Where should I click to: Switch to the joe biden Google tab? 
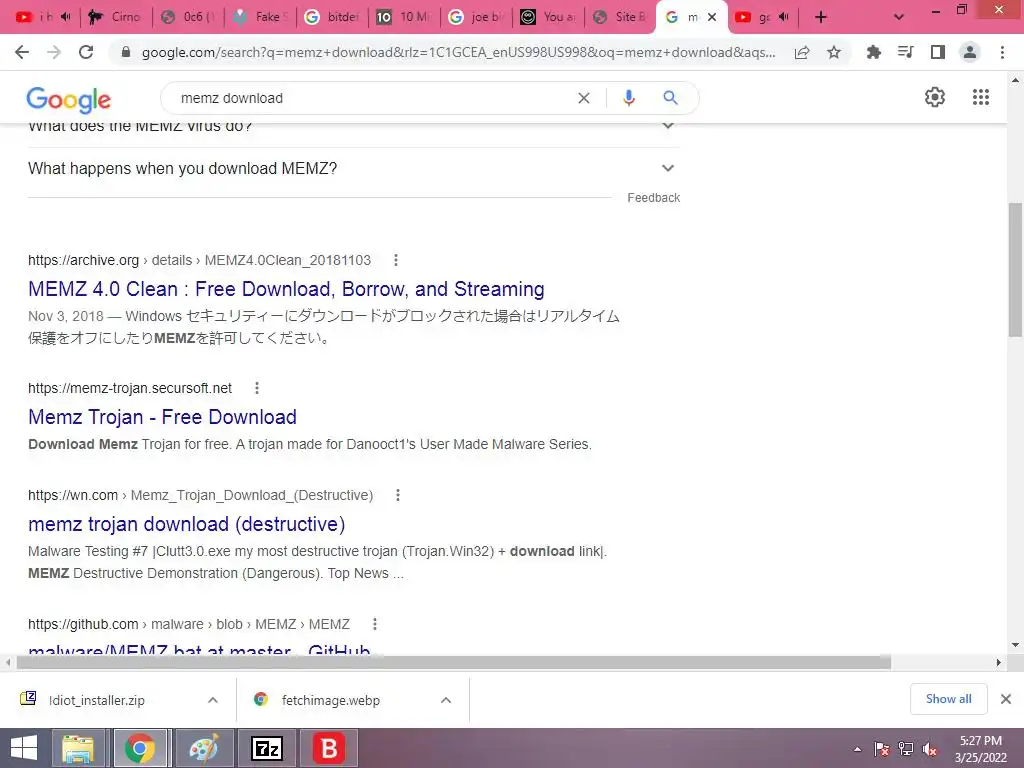pyautogui.click(x=475, y=17)
